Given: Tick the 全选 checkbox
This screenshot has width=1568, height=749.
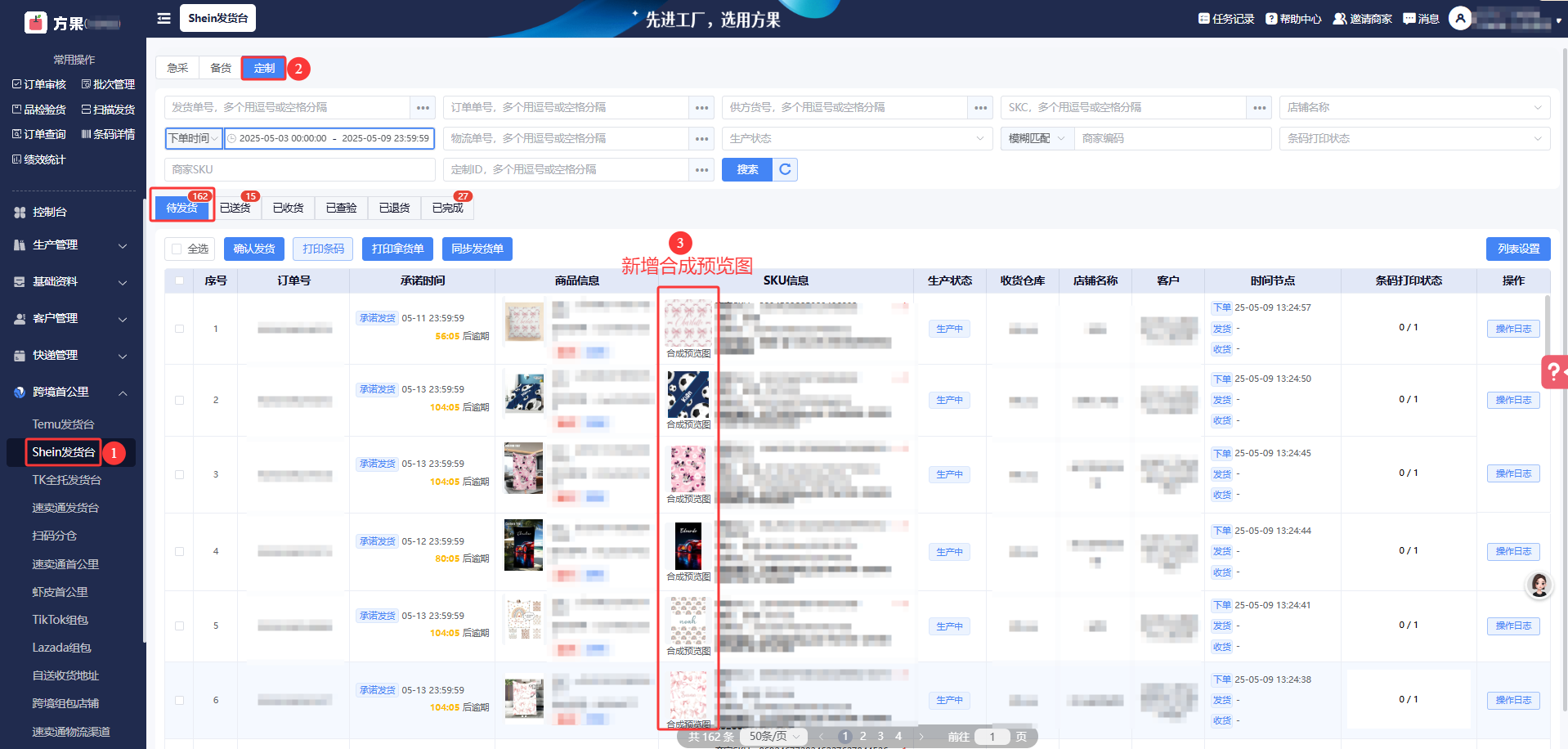Looking at the screenshot, I should [177, 249].
